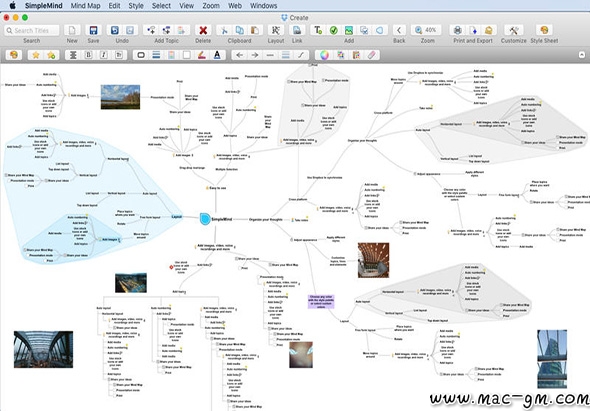
Task: Open the Mind Map menu
Action: coord(85,6)
